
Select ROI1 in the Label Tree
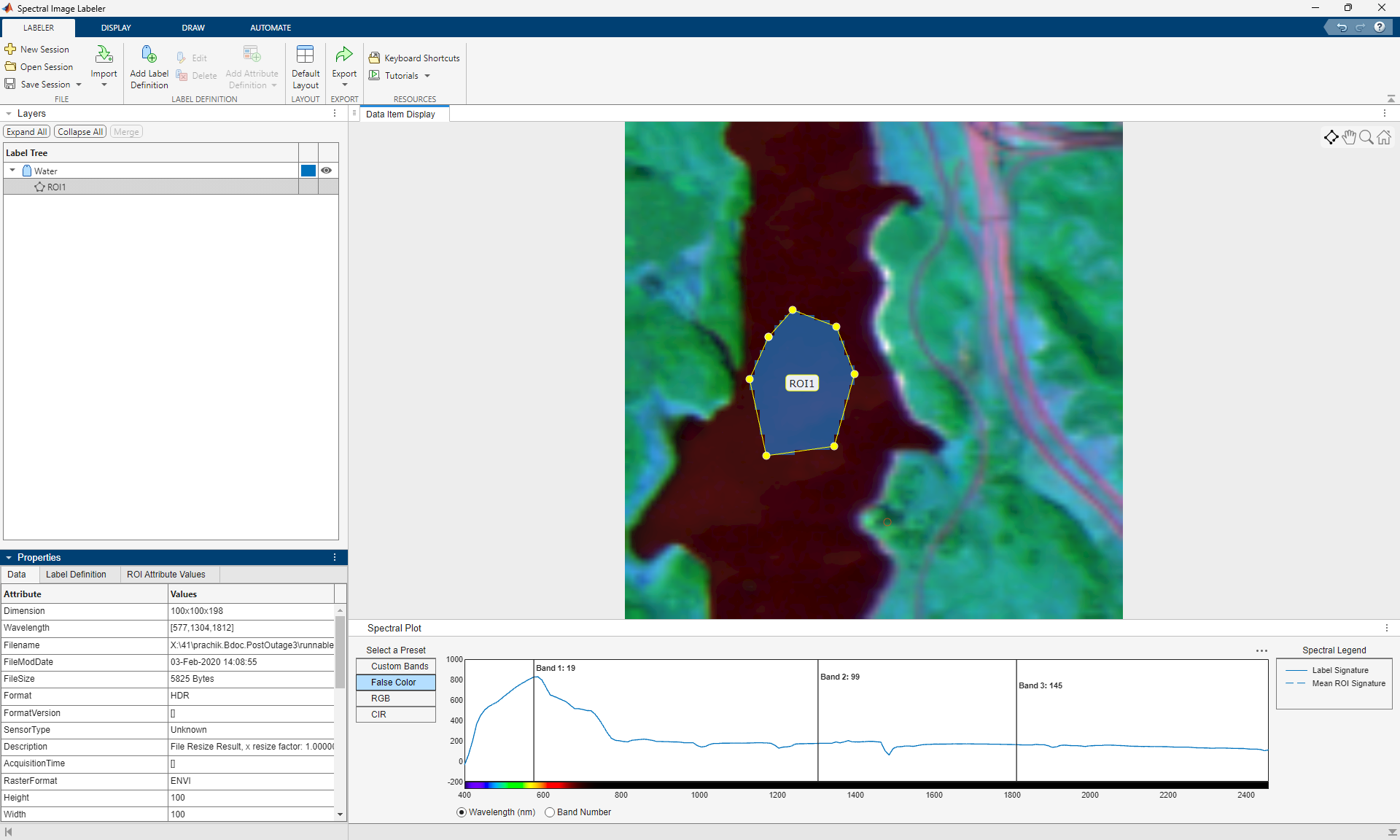[56, 187]
